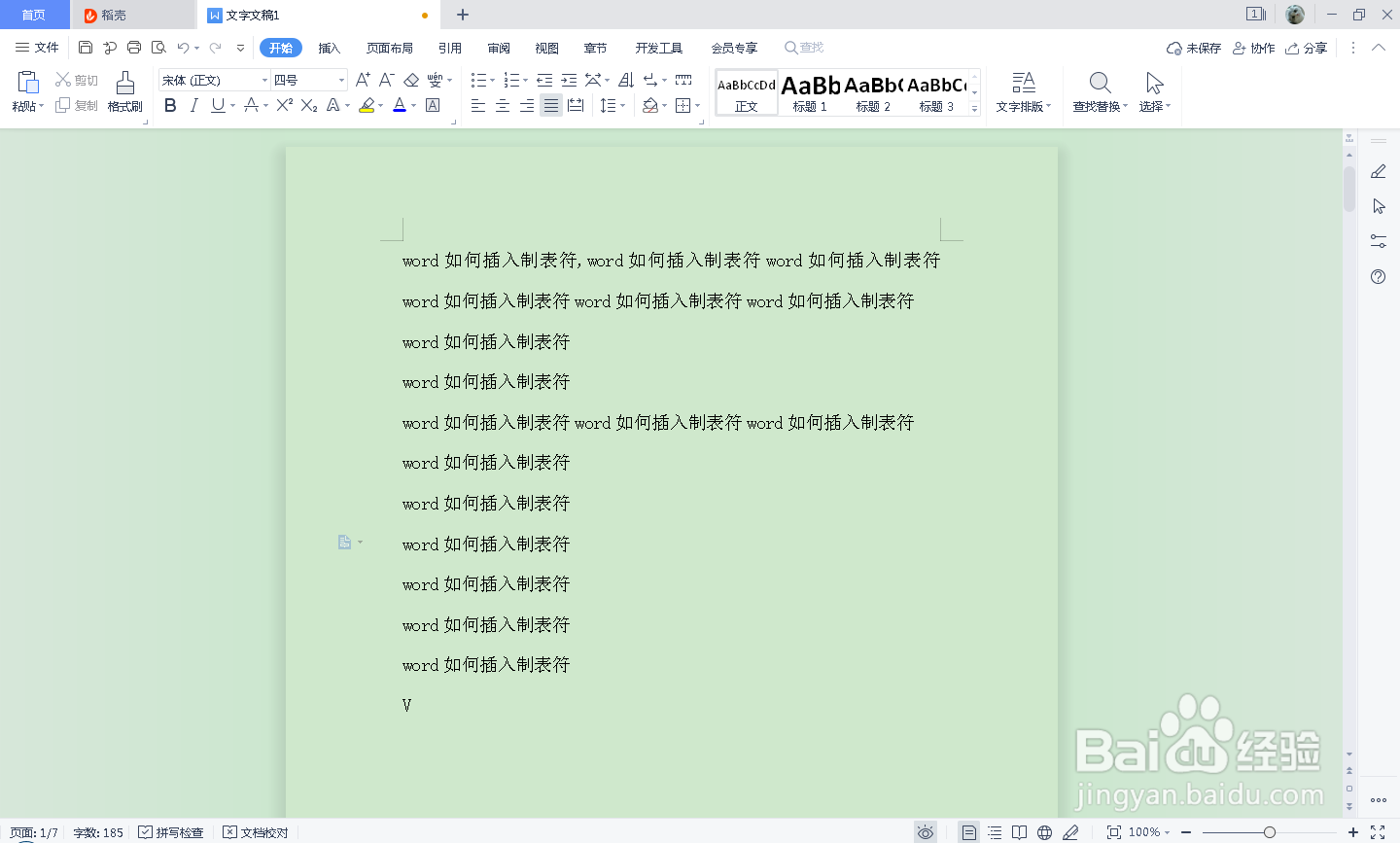Screen dimensions: 1400x843
Task: Click the Save icon in quick access toolbar
Action: [x=86, y=48]
